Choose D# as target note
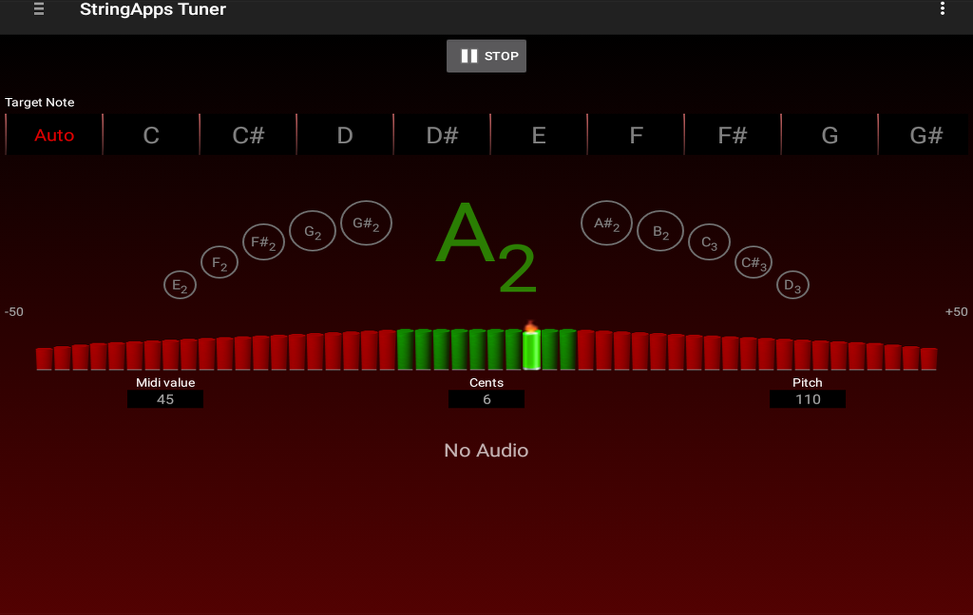The height and width of the screenshot is (615, 973). pyautogui.click(x=442, y=135)
